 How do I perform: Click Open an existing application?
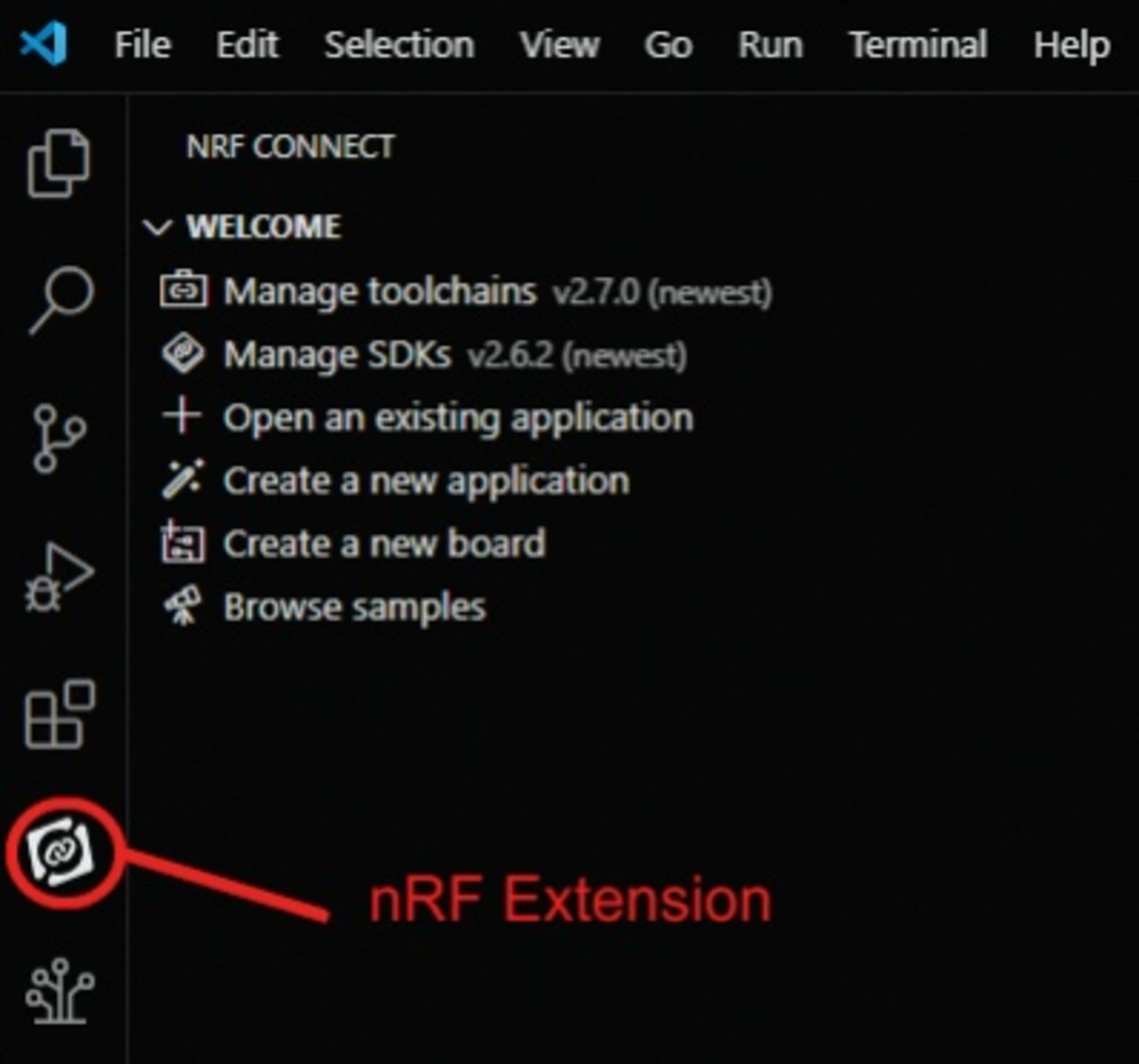(457, 417)
